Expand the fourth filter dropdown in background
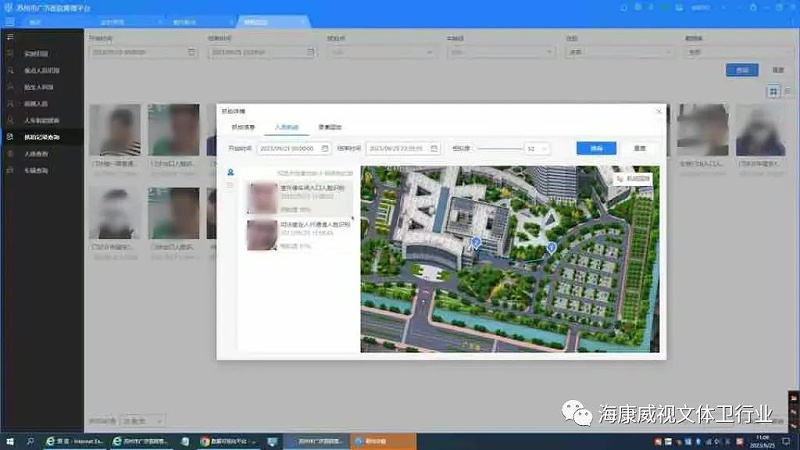The image size is (800, 450). (501, 52)
